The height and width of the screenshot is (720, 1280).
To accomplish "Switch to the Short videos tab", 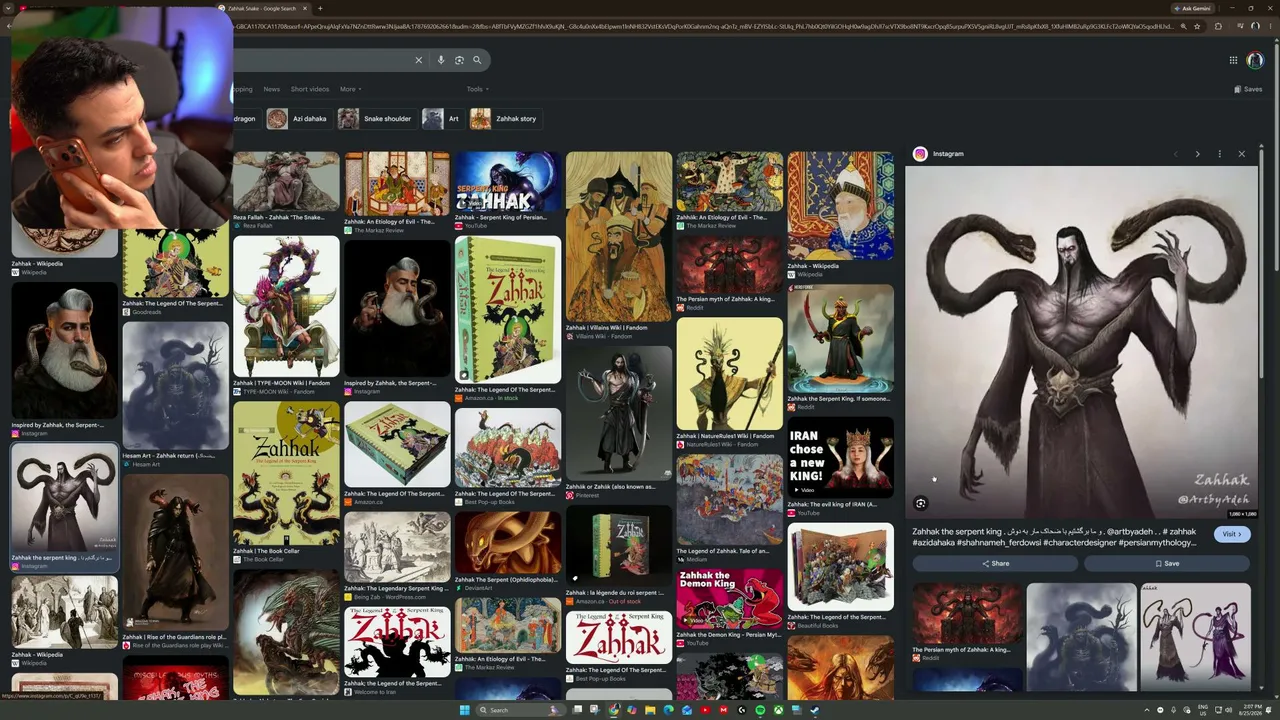I will tap(309, 89).
